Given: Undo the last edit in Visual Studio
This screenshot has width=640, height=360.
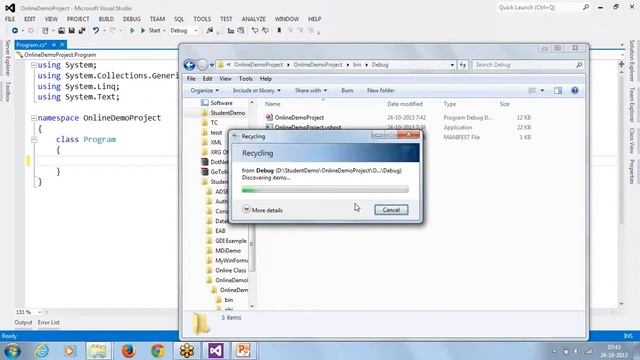Looking at the screenshot, I should (x=96, y=31).
